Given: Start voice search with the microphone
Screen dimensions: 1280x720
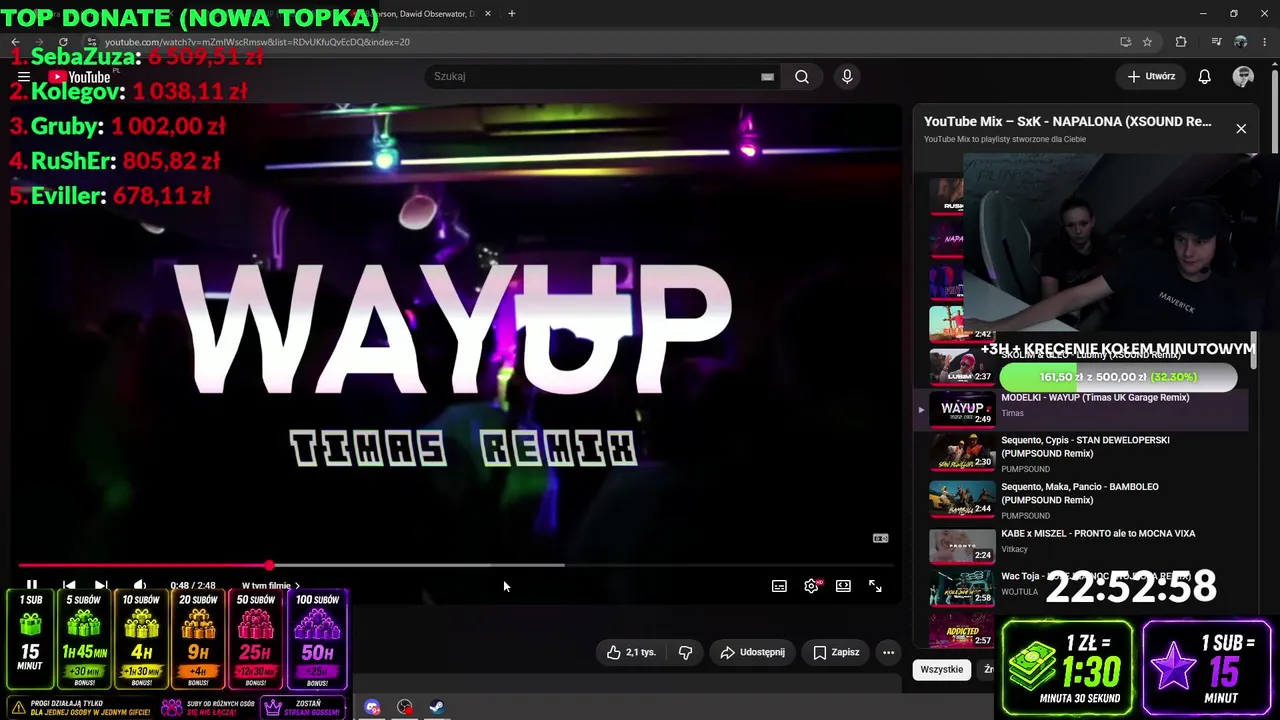Looking at the screenshot, I should pos(847,76).
